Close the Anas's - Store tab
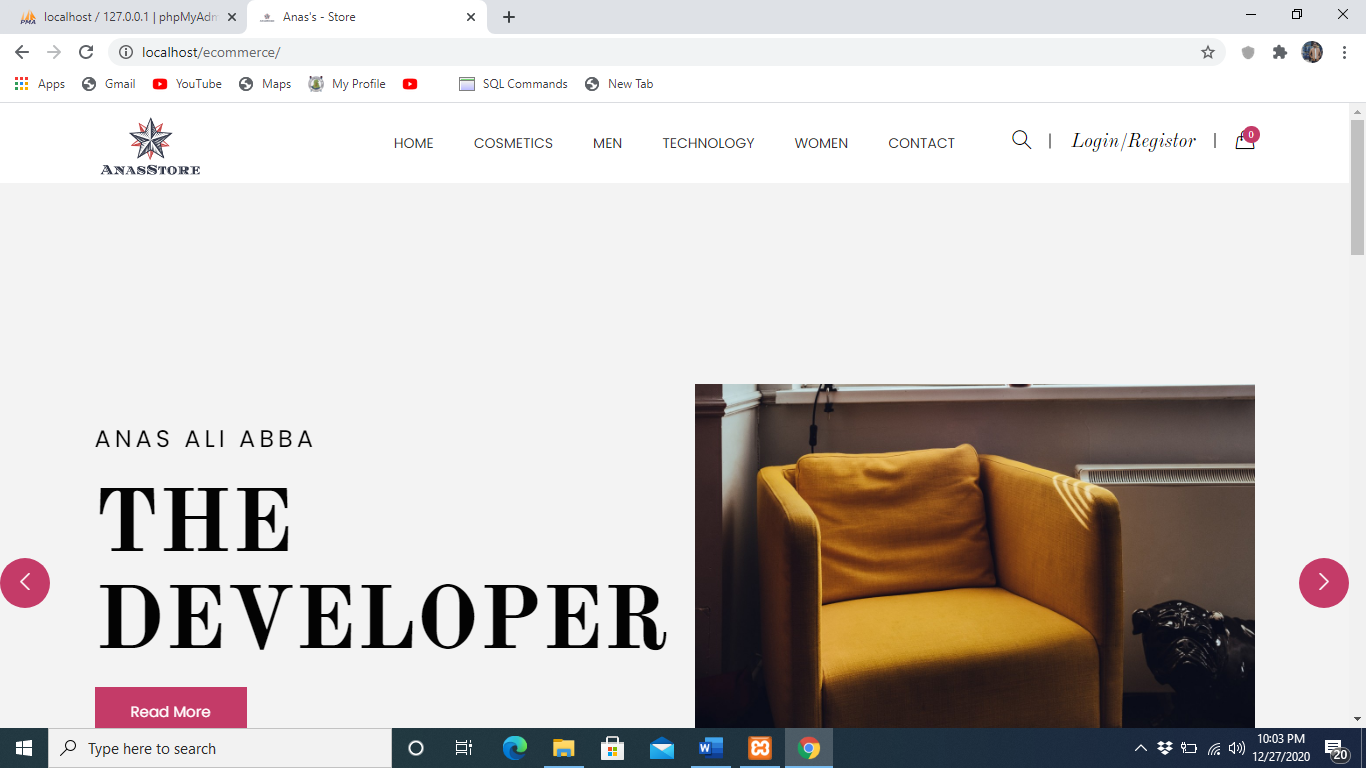Image resolution: width=1366 pixels, height=768 pixels. pyautogui.click(x=471, y=17)
